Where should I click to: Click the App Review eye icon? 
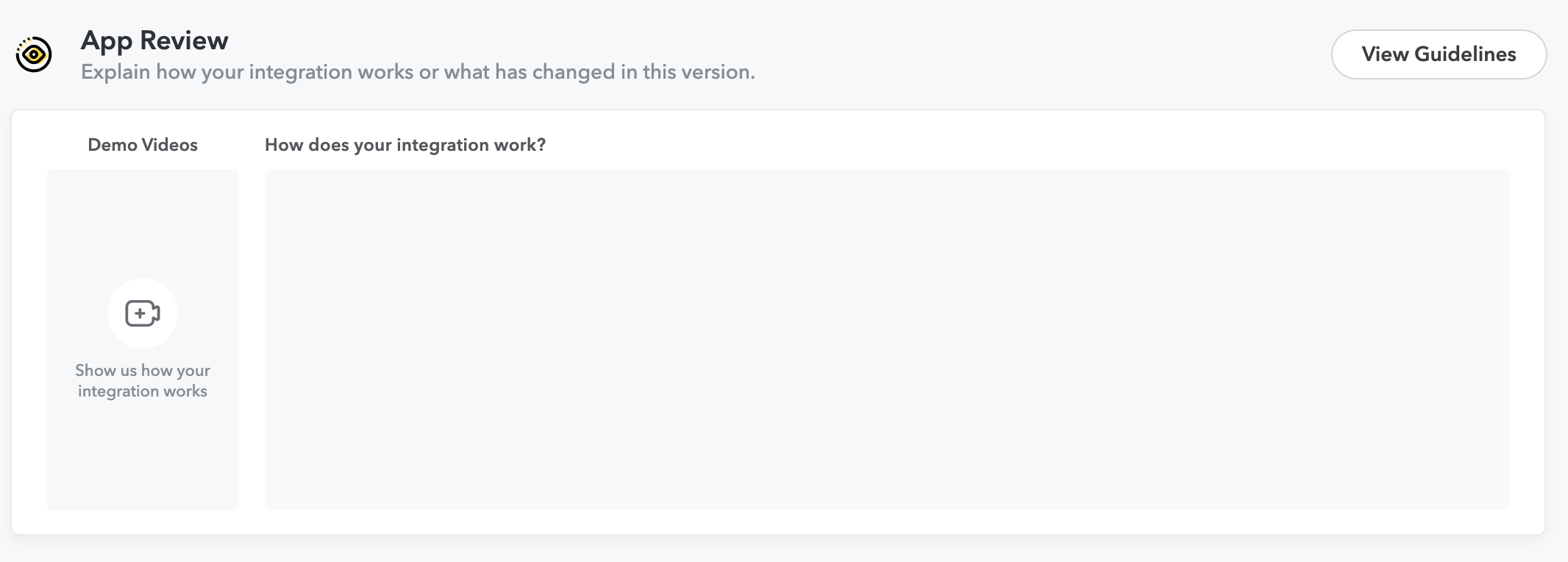coord(34,54)
